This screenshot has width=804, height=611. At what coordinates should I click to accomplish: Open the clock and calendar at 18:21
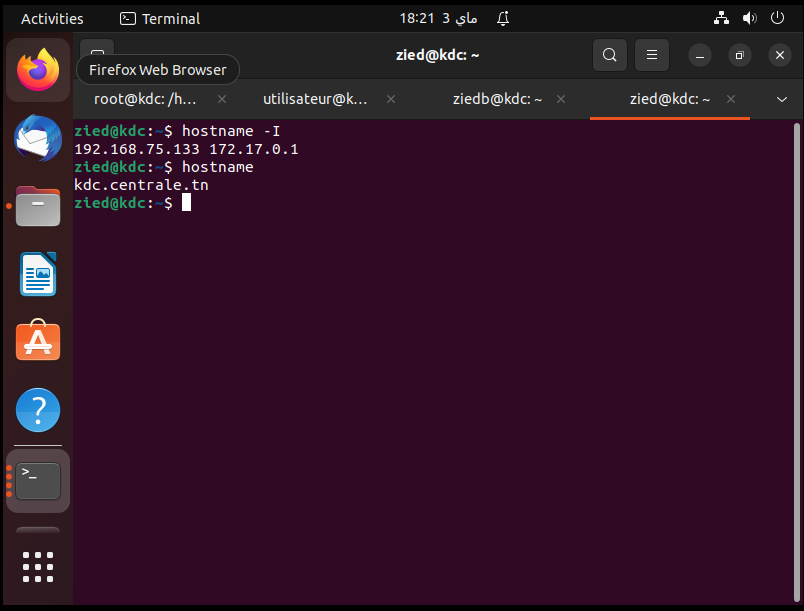(438, 18)
